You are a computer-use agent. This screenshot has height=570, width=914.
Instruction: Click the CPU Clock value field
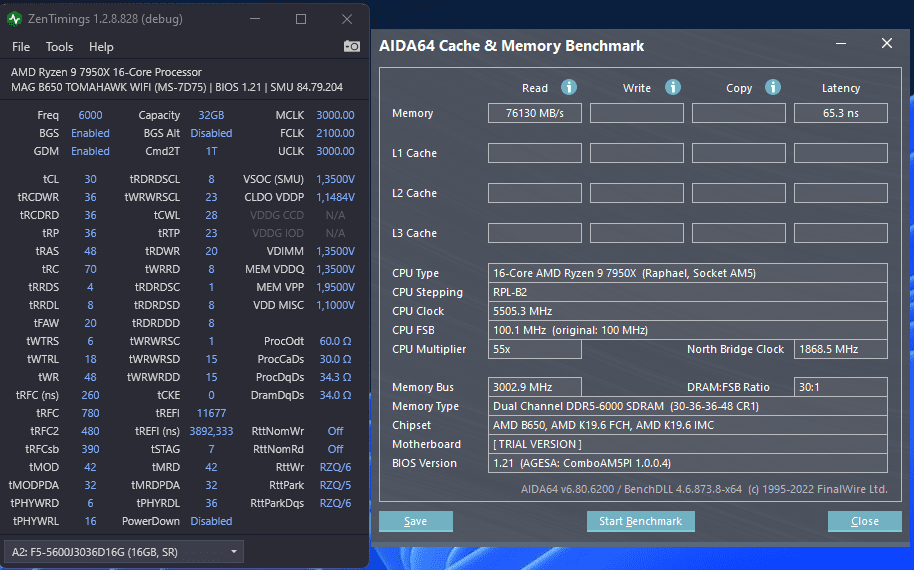pos(688,311)
